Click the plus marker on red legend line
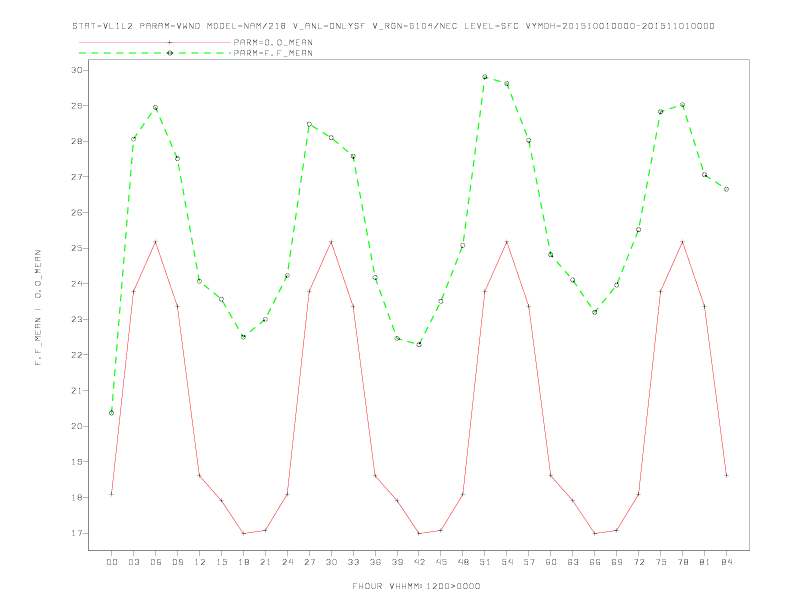 (170, 42)
